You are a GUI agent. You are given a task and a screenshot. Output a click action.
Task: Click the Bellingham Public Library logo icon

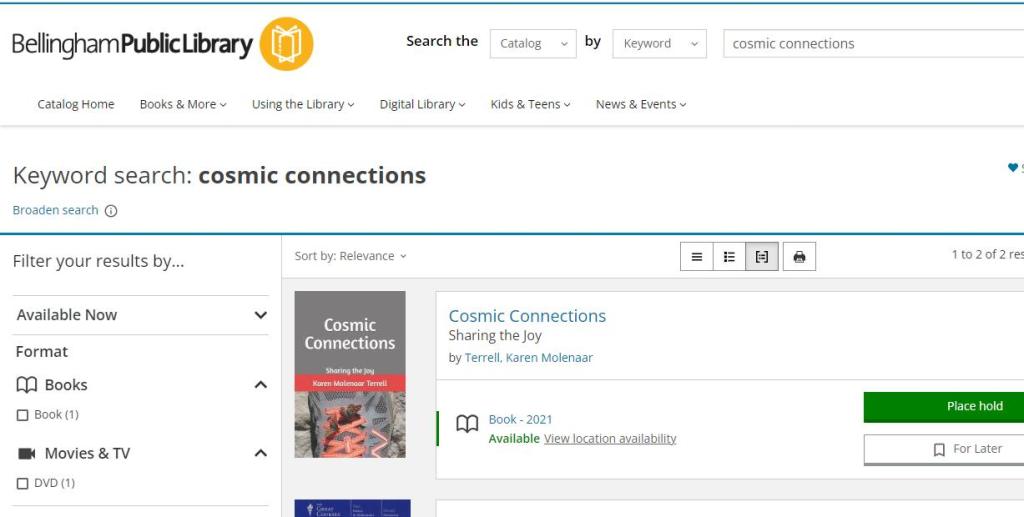(x=286, y=44)
